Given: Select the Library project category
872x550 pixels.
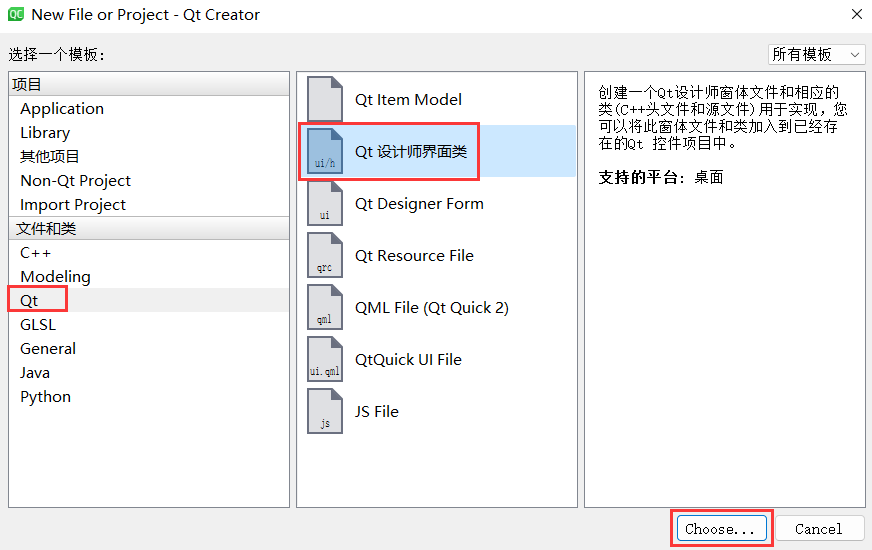Looking at the screenshot, I should (x=45, y=132).
